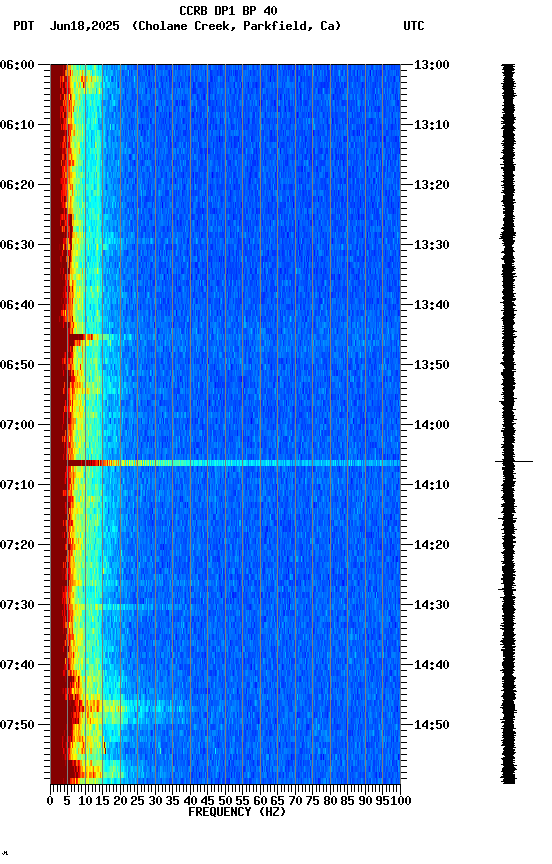Click the elevated-energy patch near 07:47 PDT

[x=129, y=709]
